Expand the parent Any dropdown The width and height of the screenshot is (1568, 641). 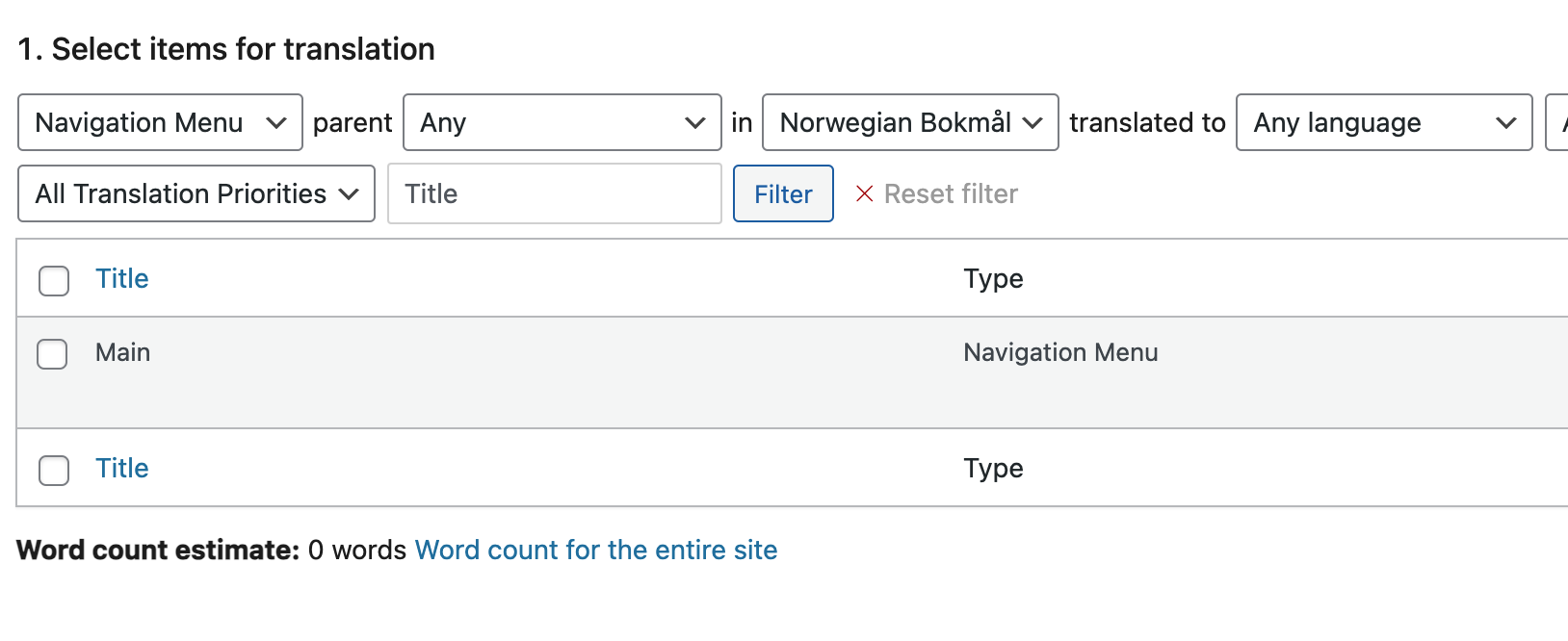(562, 122)
